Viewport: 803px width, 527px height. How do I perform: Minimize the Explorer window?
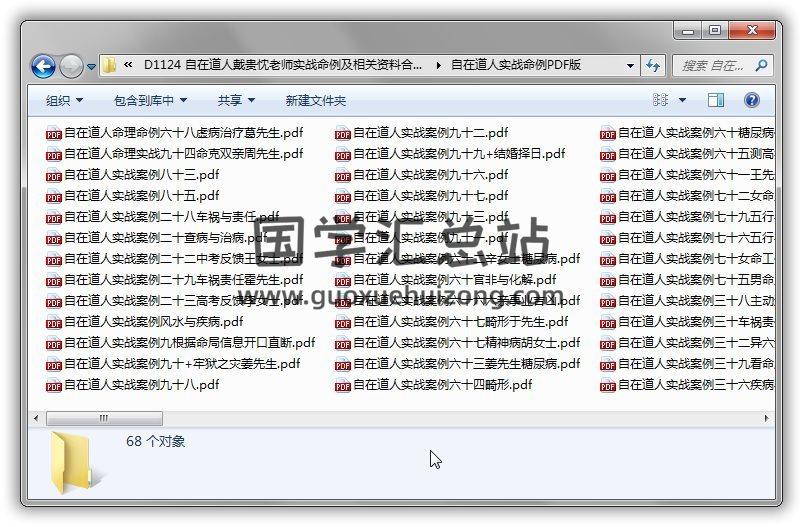688,31
